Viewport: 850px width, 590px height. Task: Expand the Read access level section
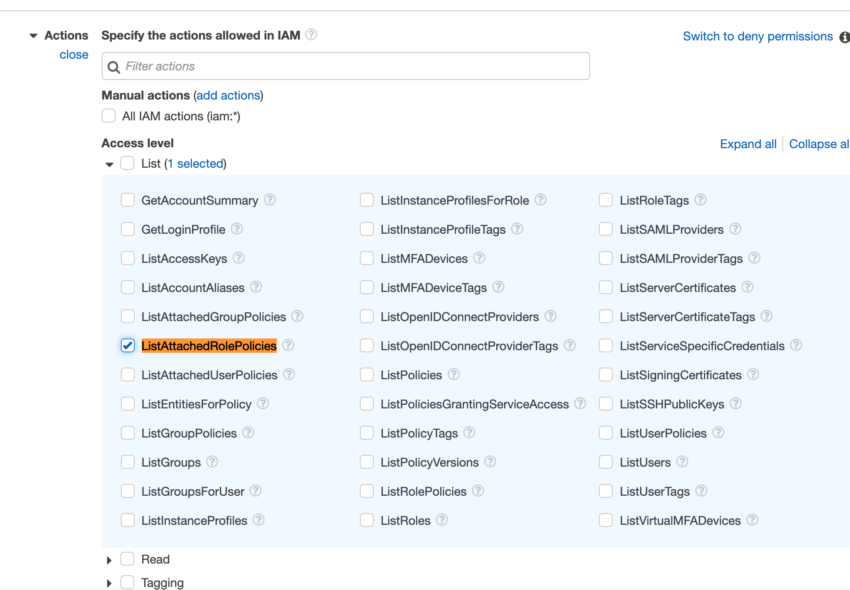[110, 559]
